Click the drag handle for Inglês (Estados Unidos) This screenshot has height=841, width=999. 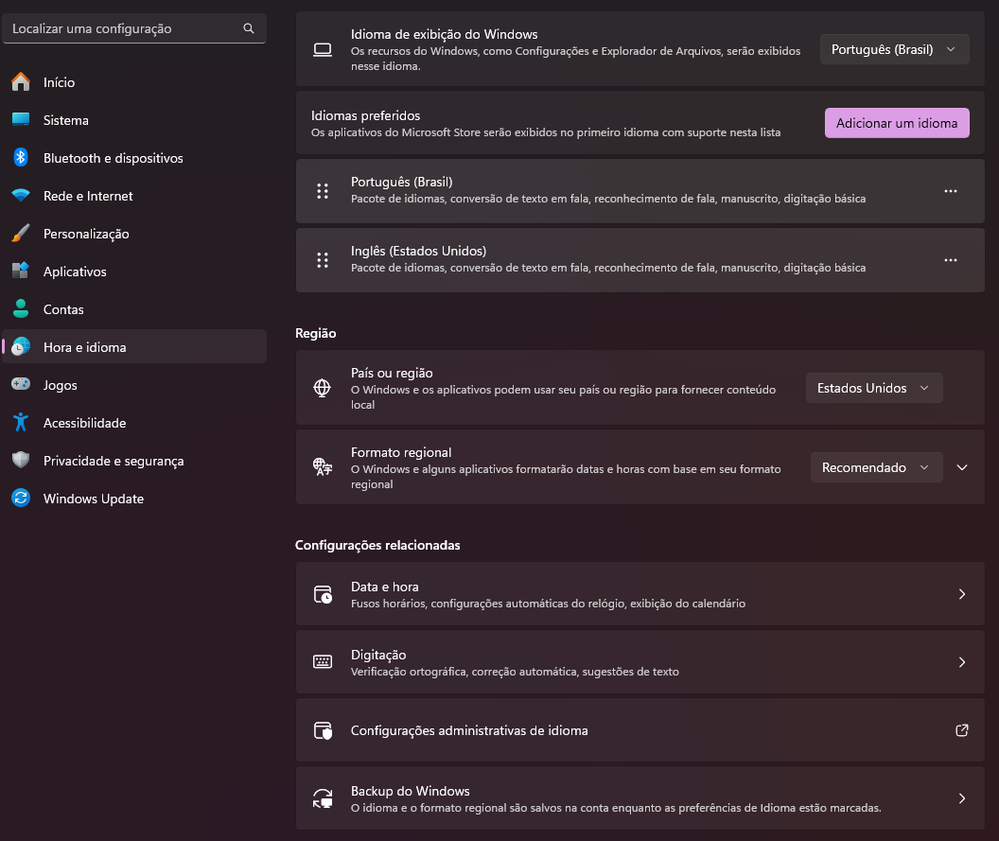322,260
